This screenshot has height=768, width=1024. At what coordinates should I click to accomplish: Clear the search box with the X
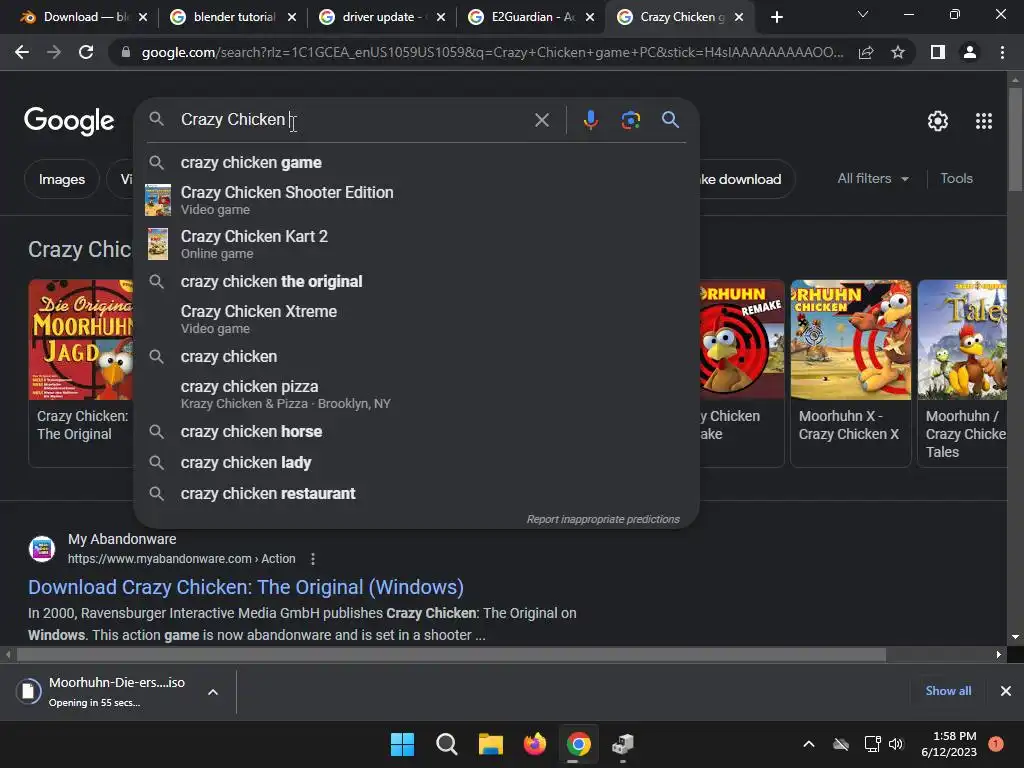point(541,120)
